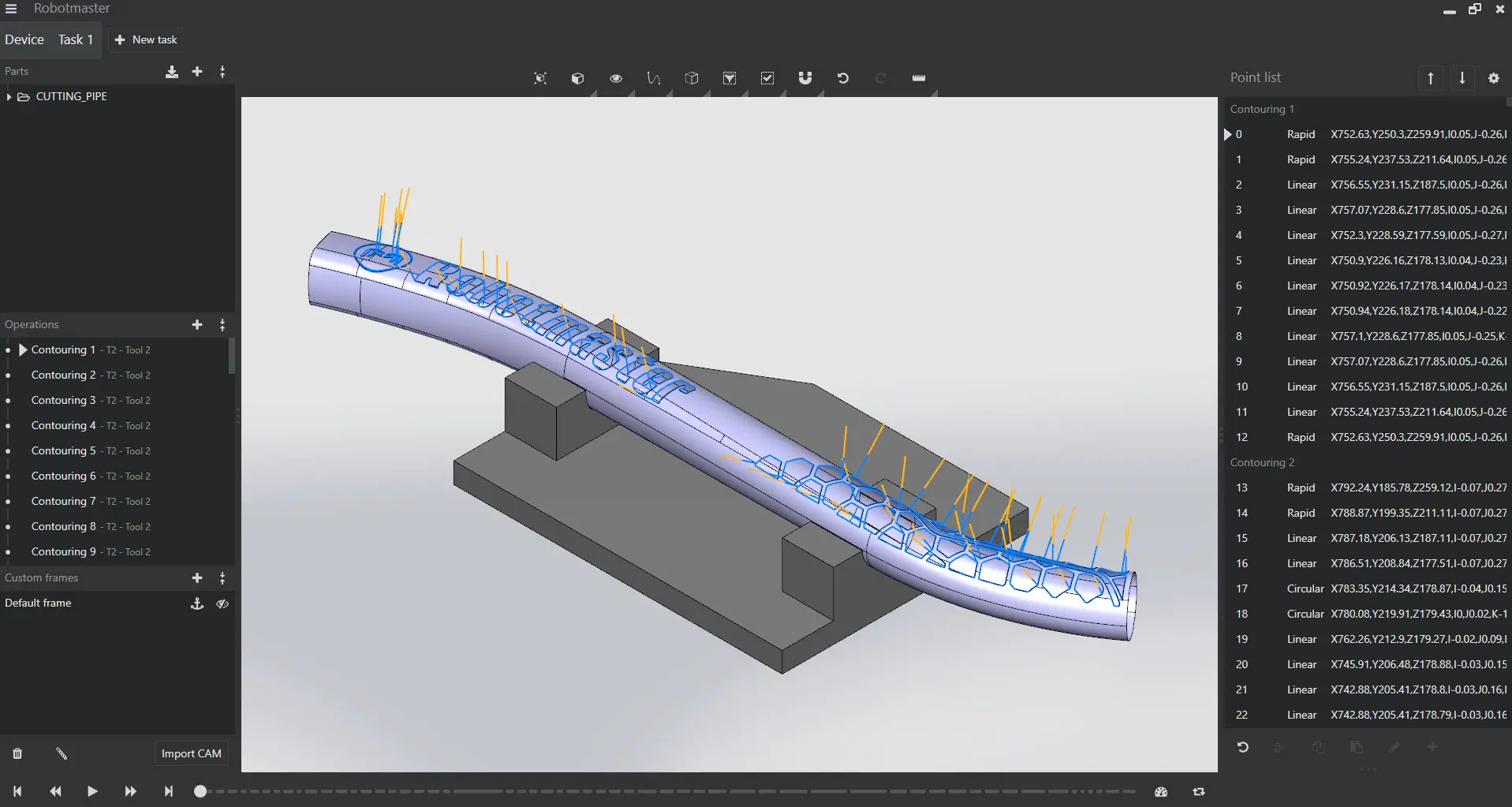Click the simulation timeline slider handle

tap(200, 791)
